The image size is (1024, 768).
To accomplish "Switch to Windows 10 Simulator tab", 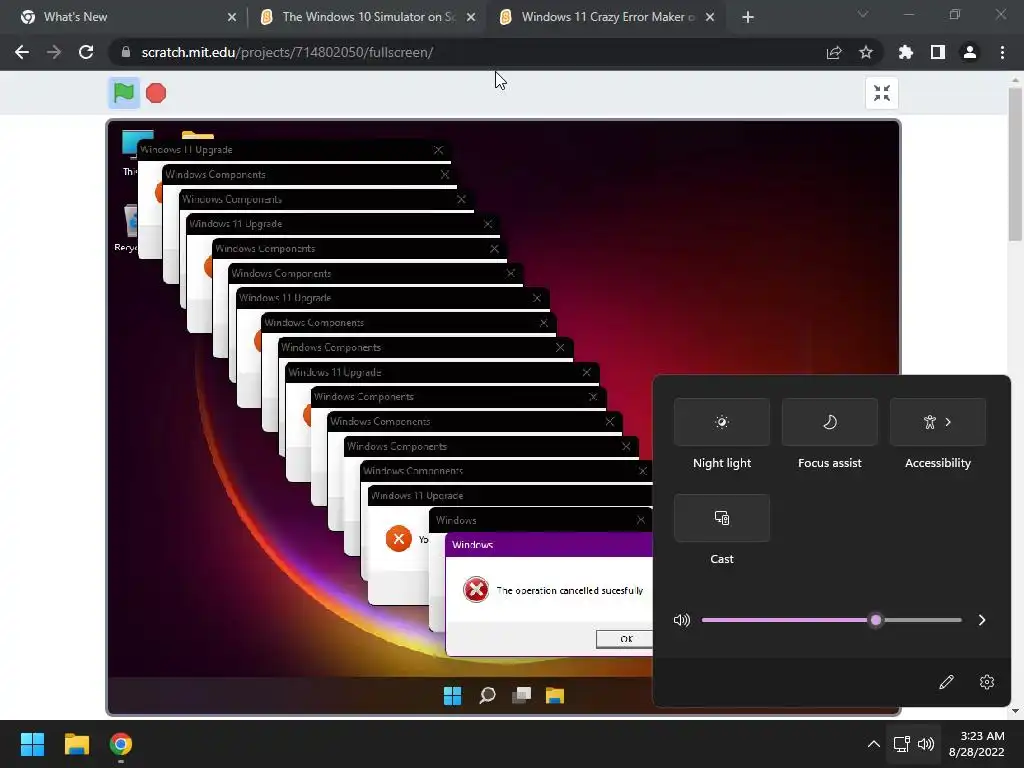I will [x=367, y=17].
